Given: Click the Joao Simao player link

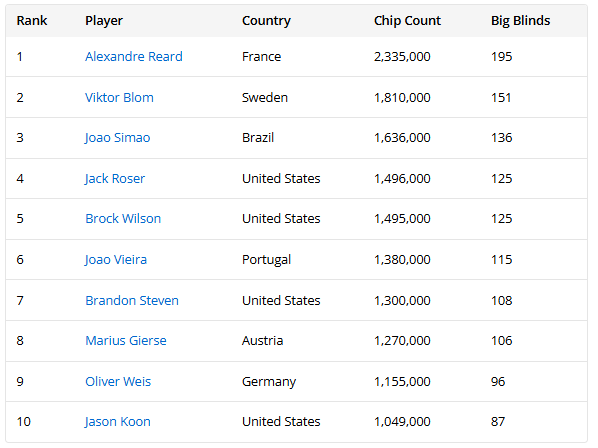Looking at the screenshot, I should (x=117, y=138).
